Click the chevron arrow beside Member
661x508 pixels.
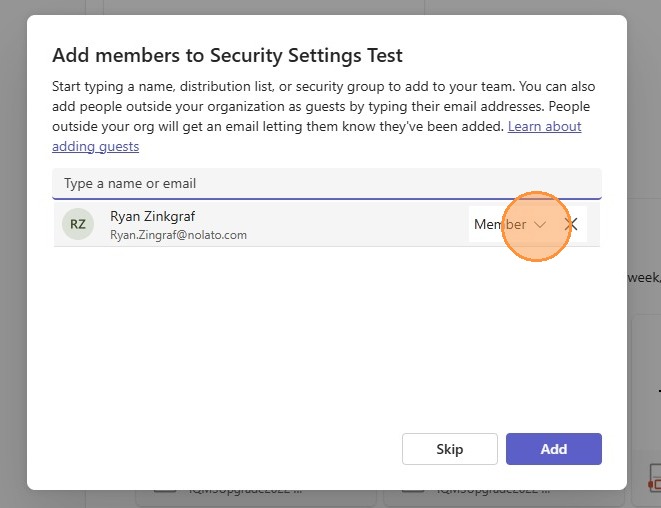tap(540, 225)
